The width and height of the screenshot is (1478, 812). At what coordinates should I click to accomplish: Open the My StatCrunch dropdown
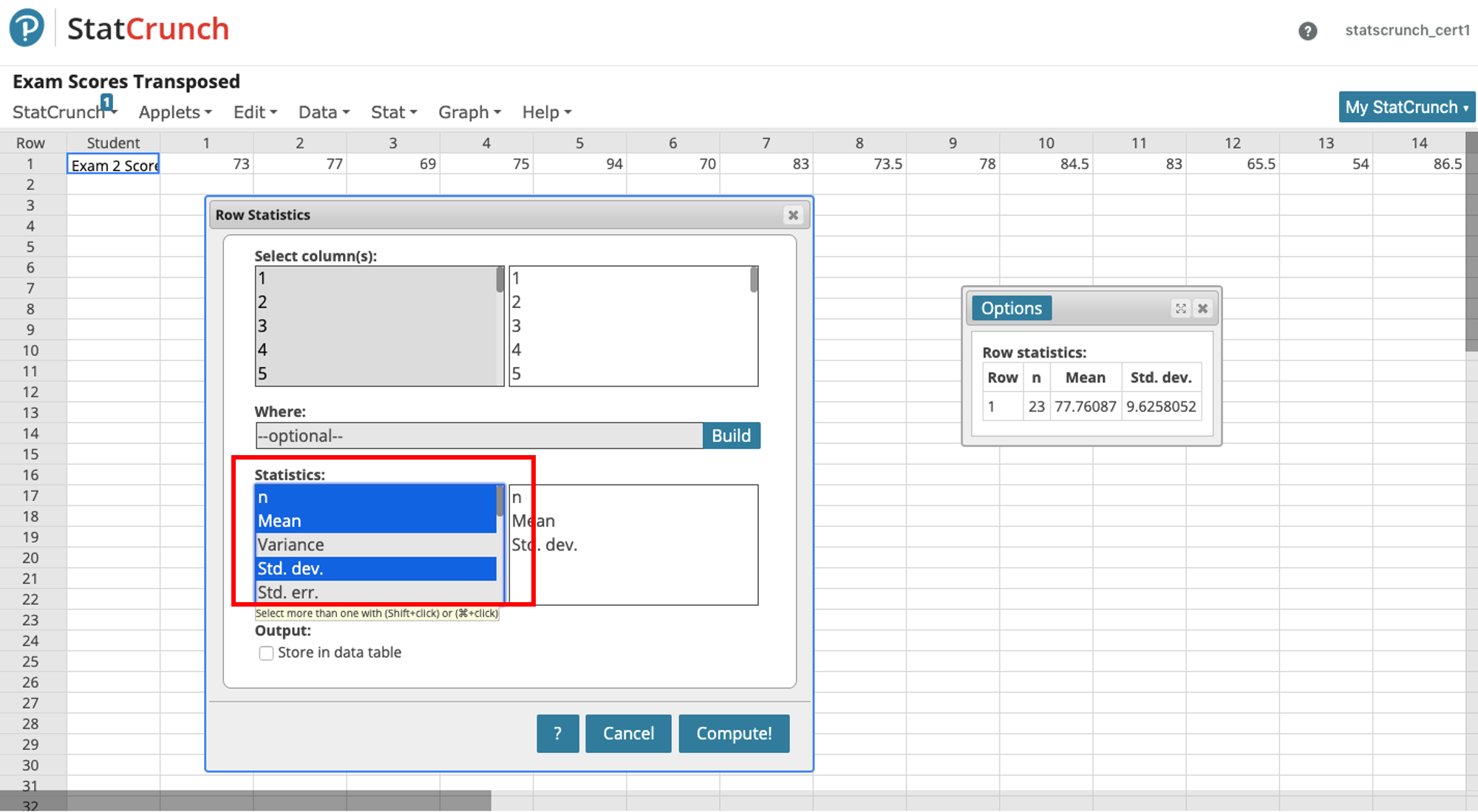coord(1406,107)
